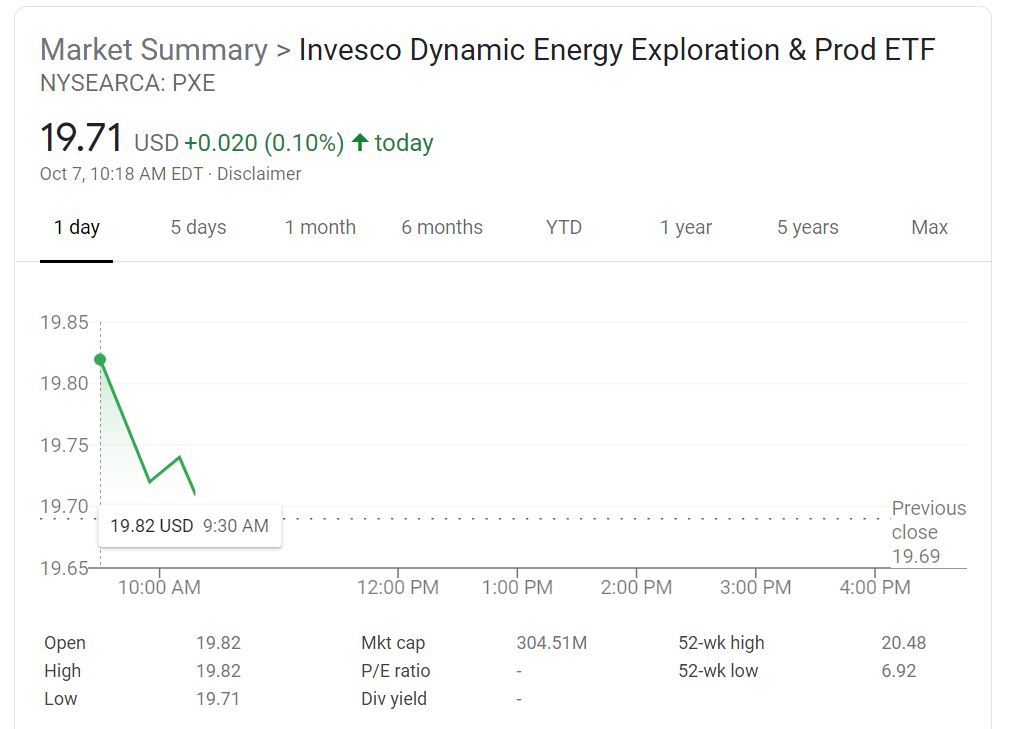Click the 19.80 y-axis label

[x=64, y=383]
